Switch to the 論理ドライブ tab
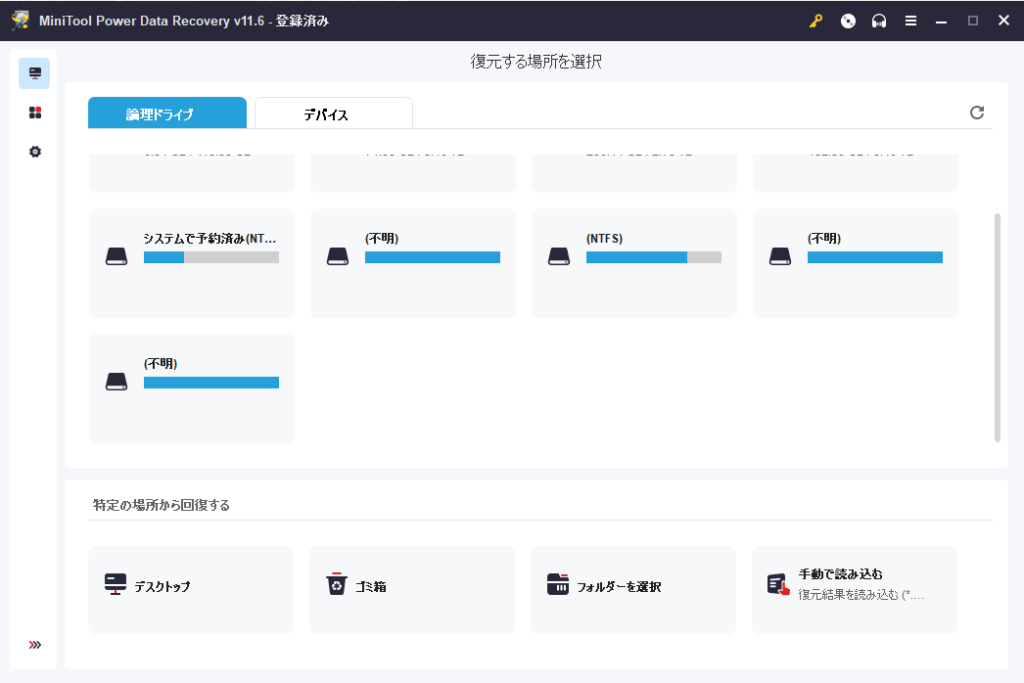The image size is (1024, 683). (x=167, y=114)
